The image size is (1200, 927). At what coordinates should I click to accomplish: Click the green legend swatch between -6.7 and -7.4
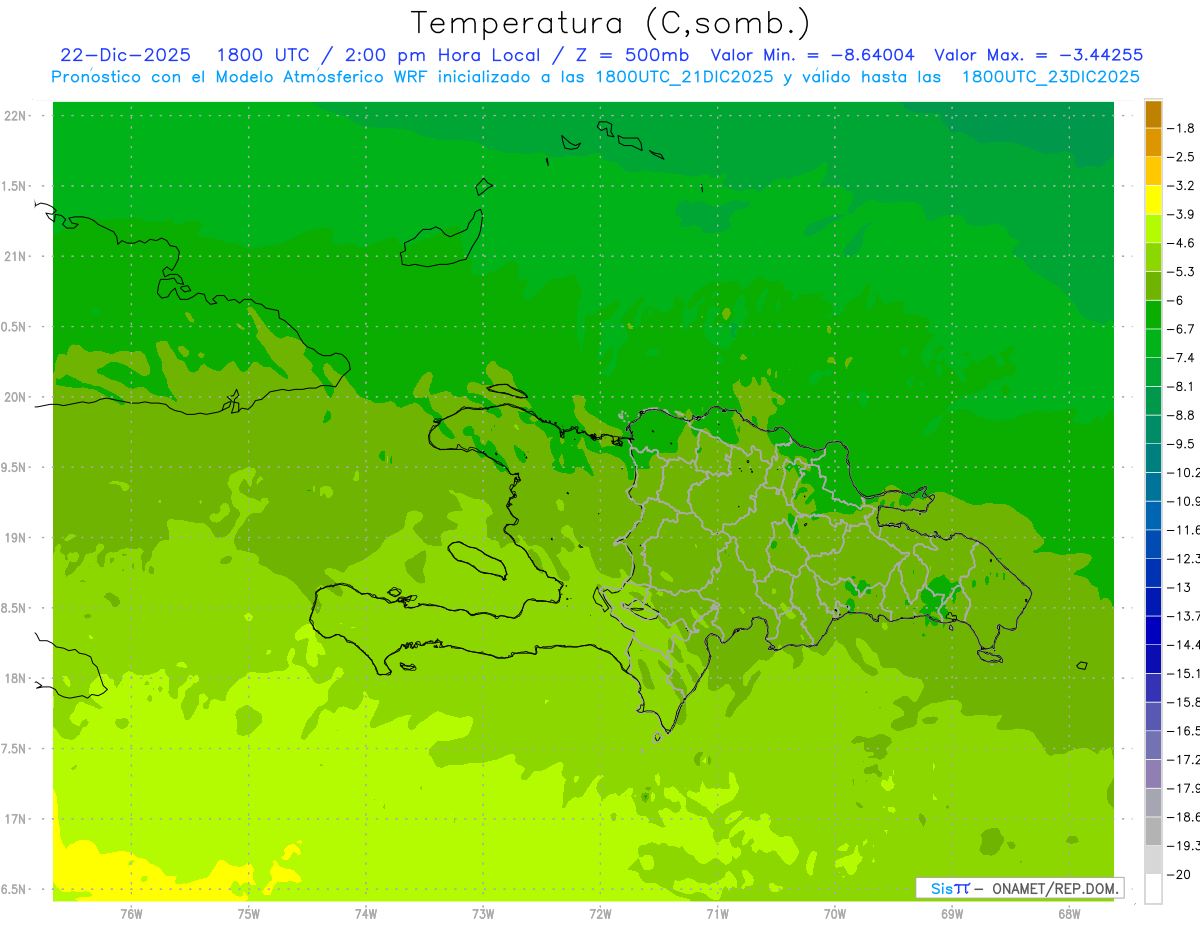pyautogui.click(x=1153, y=343)
